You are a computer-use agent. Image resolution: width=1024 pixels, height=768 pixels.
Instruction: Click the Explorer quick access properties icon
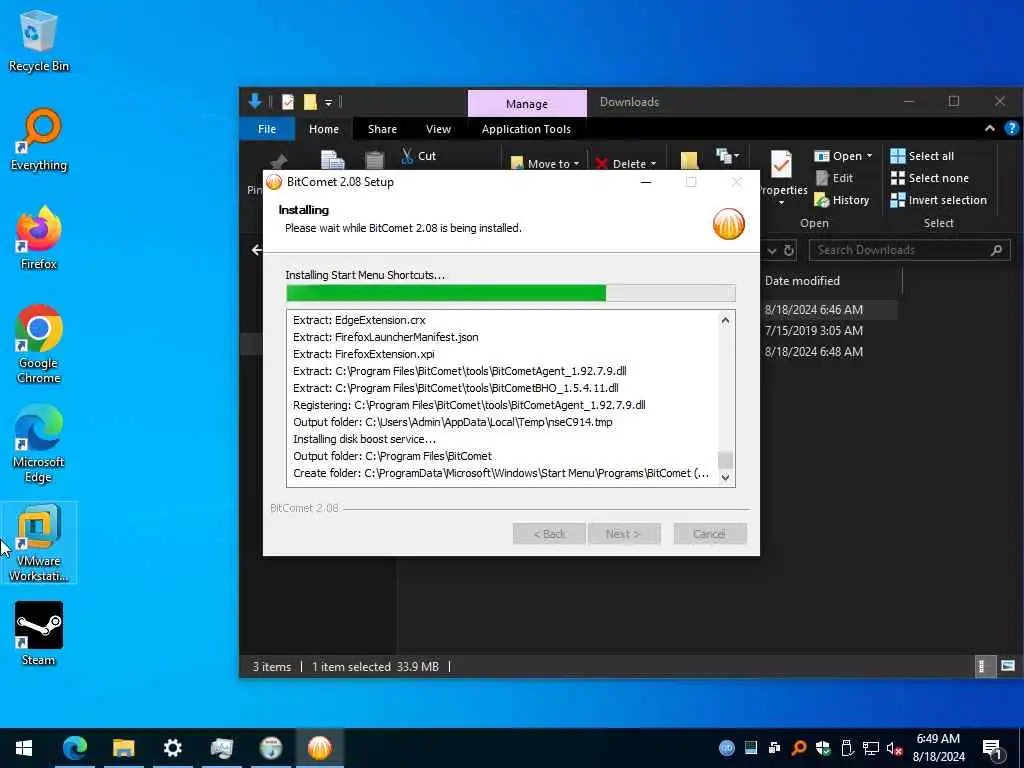pyautogui.click(x=288, y=102)
